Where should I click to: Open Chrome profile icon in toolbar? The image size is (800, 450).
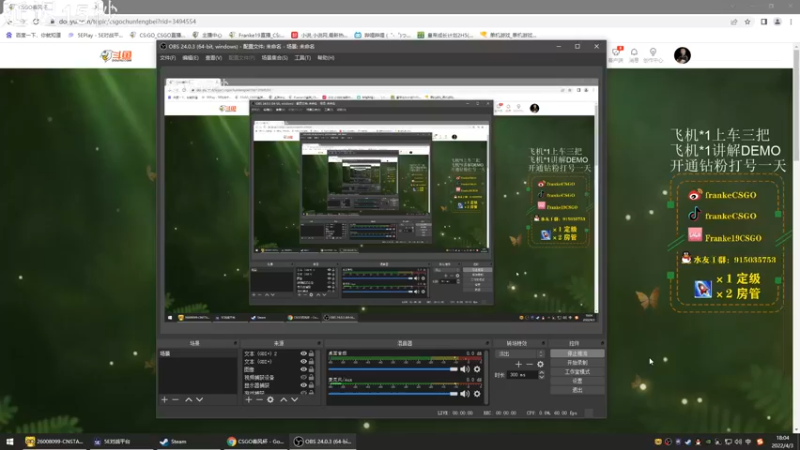click(x=777, y=21)
